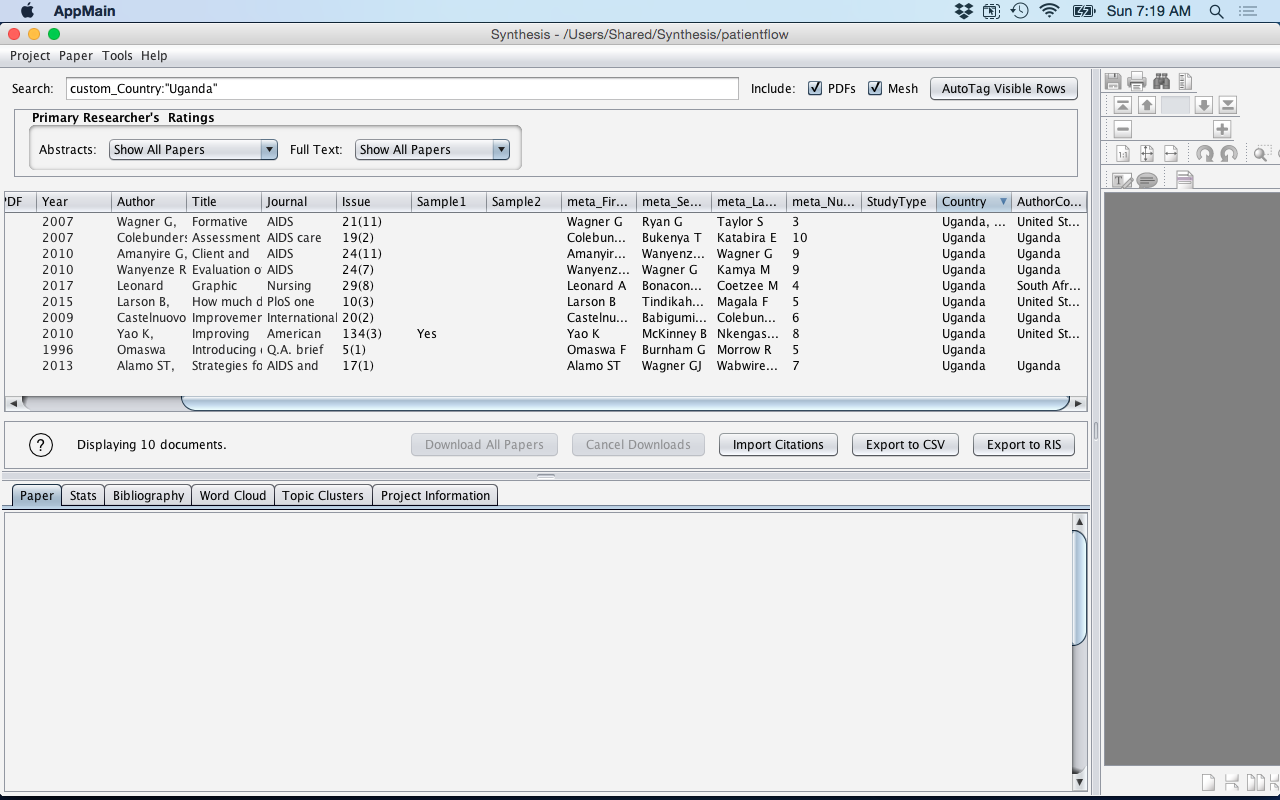Click Export to RIS button
The image size is (1280, 800).
[x=1024, y=445]
